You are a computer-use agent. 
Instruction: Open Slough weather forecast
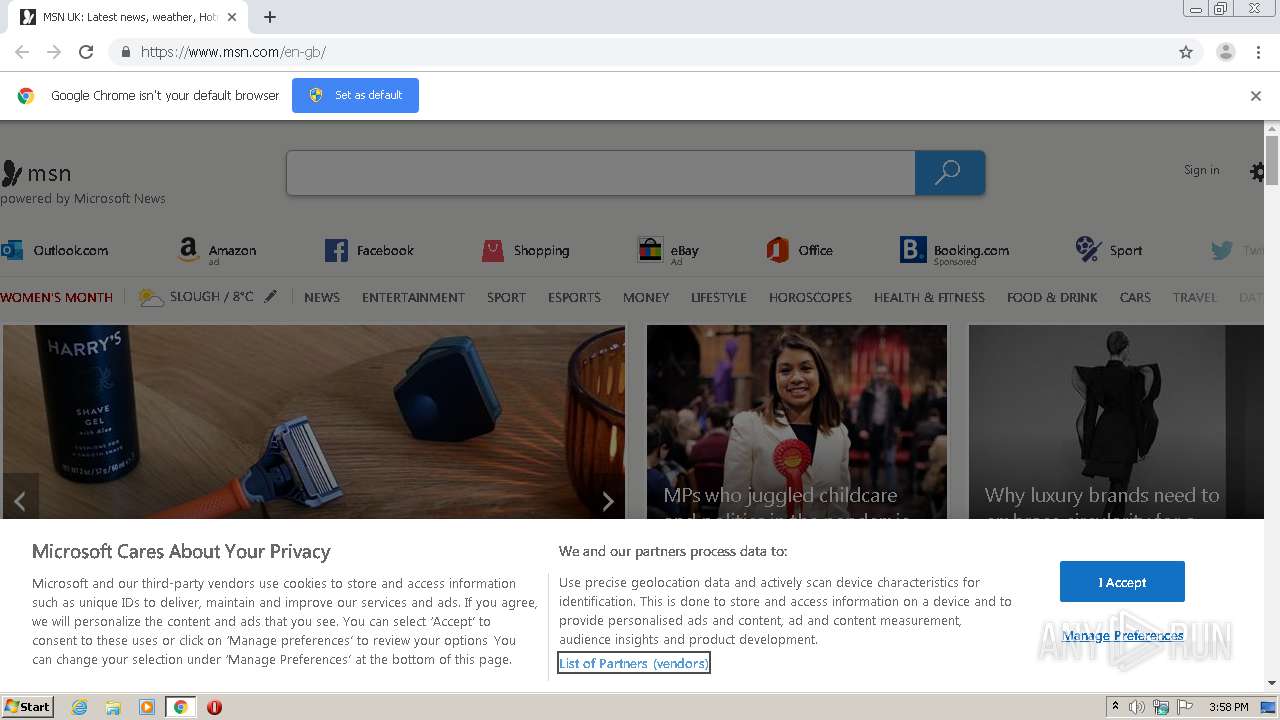pyautogui.click(x=196, y=297)
